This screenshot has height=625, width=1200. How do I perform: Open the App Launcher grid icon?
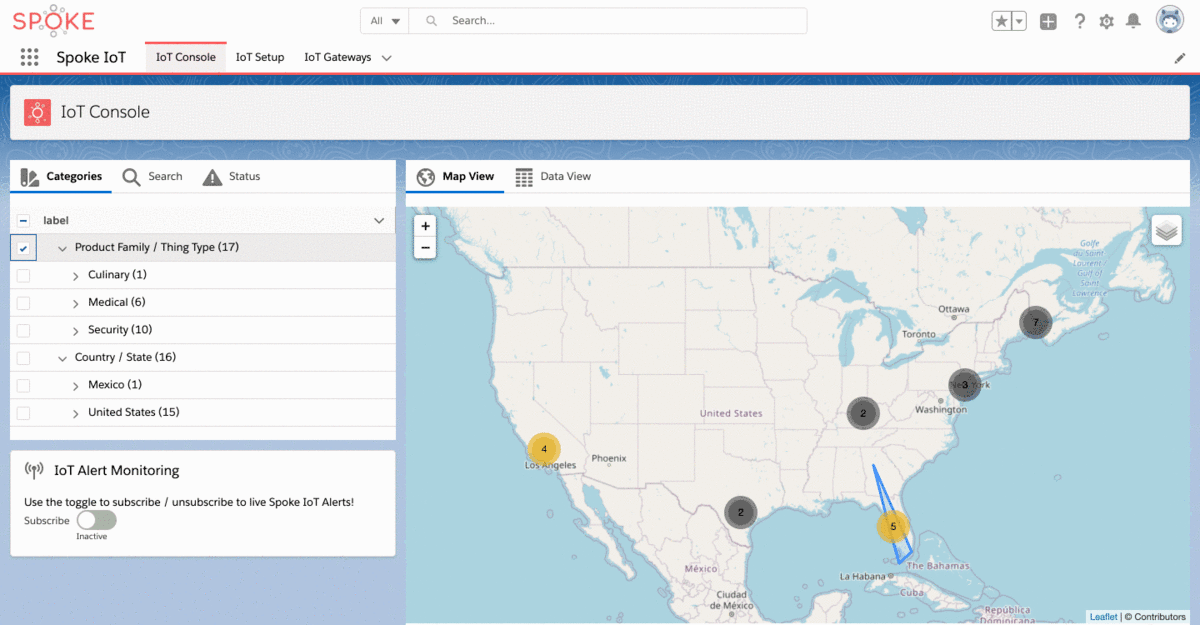click(x=30, y=57)
